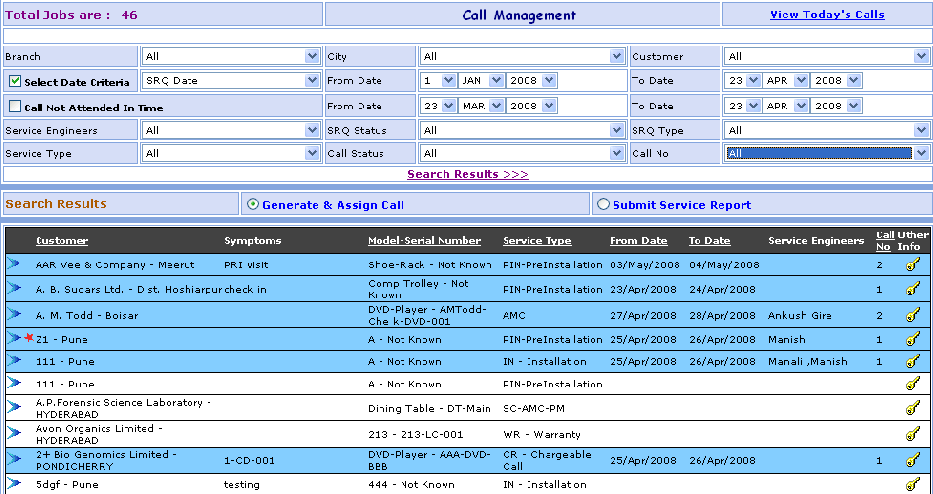
Task: Click blue arrow beside A.P.Forensic Science Laboratory
Action: click(14, 407)
